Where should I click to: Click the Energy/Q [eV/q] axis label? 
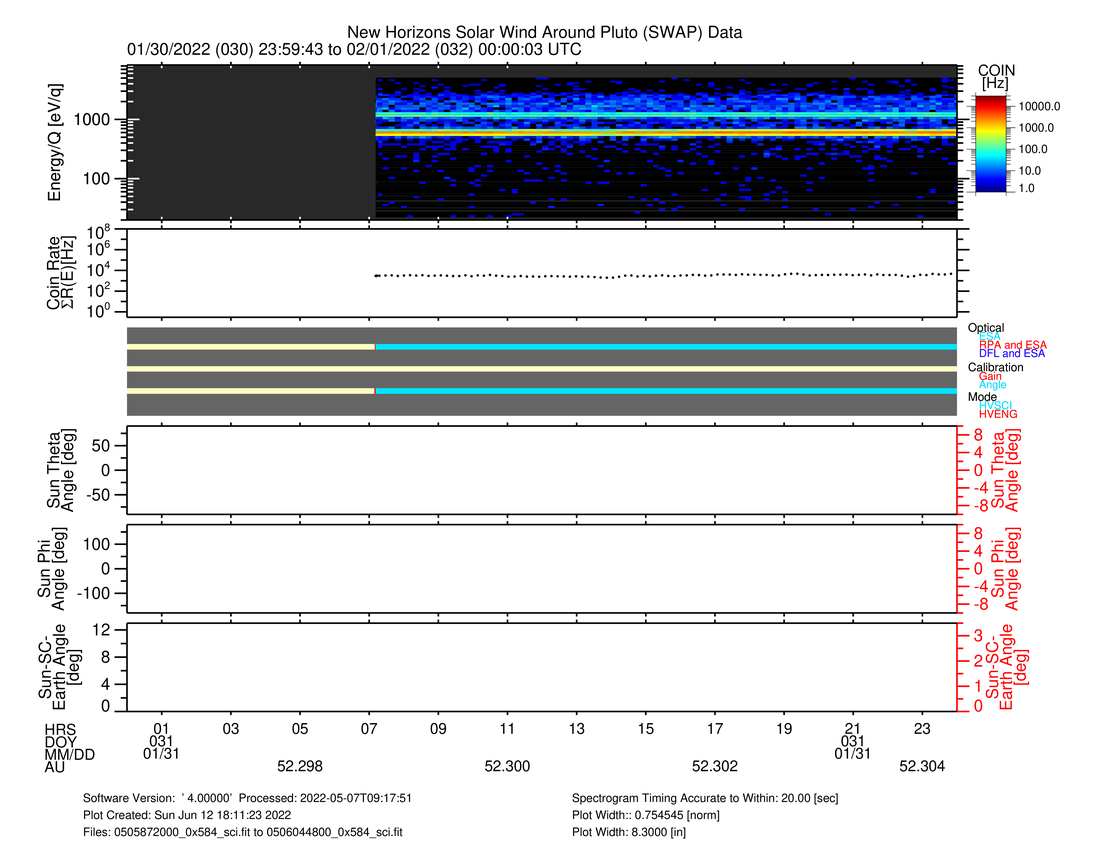(x=58, y=142)
